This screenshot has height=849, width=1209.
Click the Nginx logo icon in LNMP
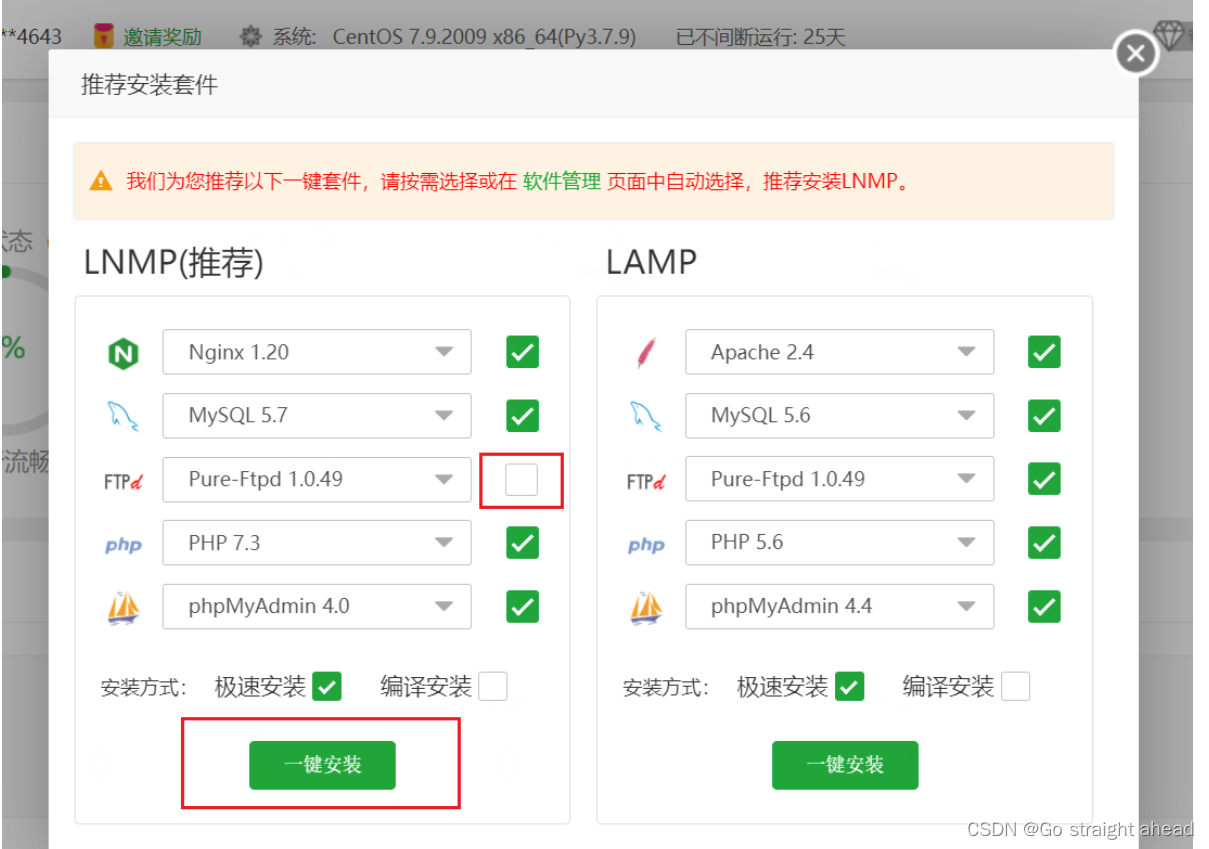point(123,353)
